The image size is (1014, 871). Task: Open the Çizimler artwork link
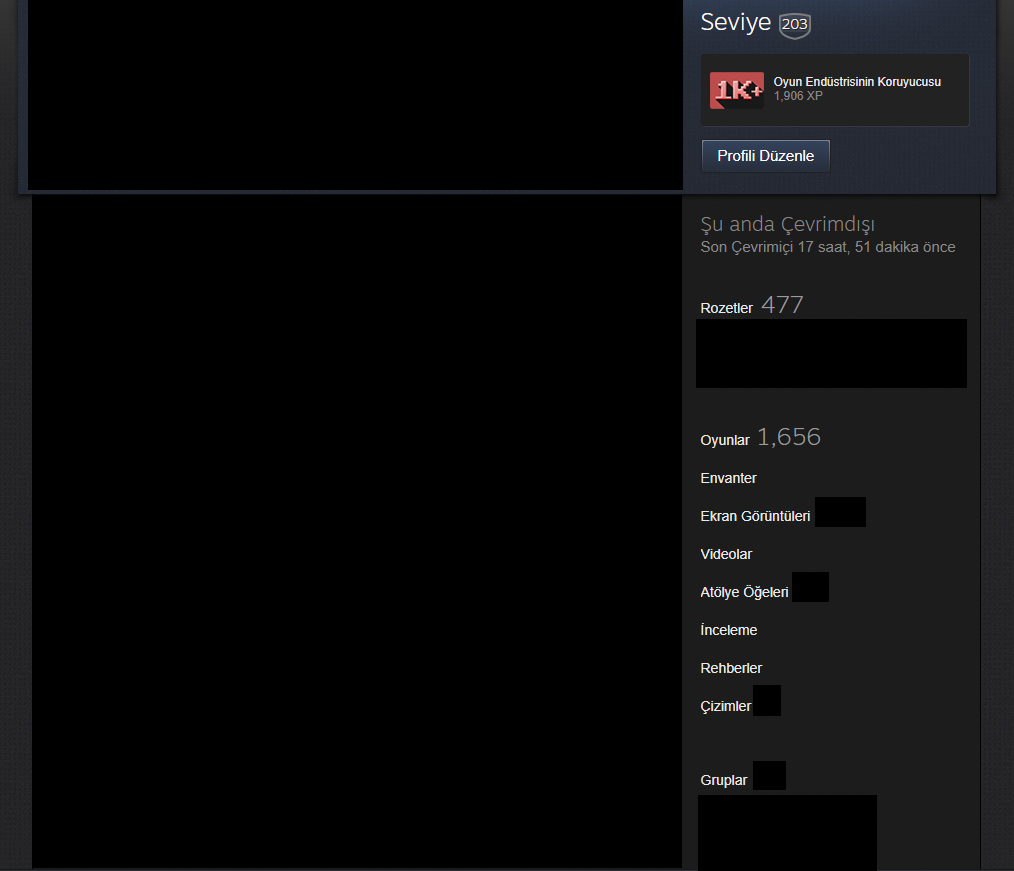[x=726, y=706]
